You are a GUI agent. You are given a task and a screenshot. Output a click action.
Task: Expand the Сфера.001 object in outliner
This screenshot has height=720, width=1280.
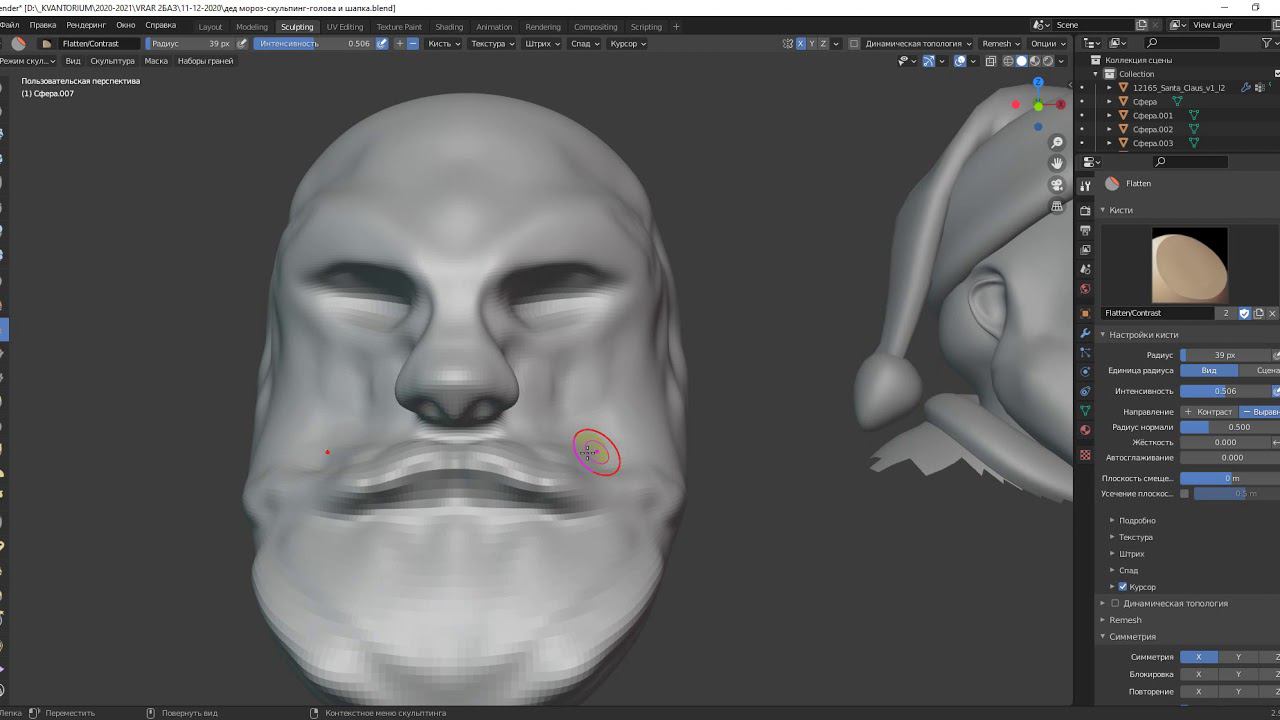(x=1109, y=116)
